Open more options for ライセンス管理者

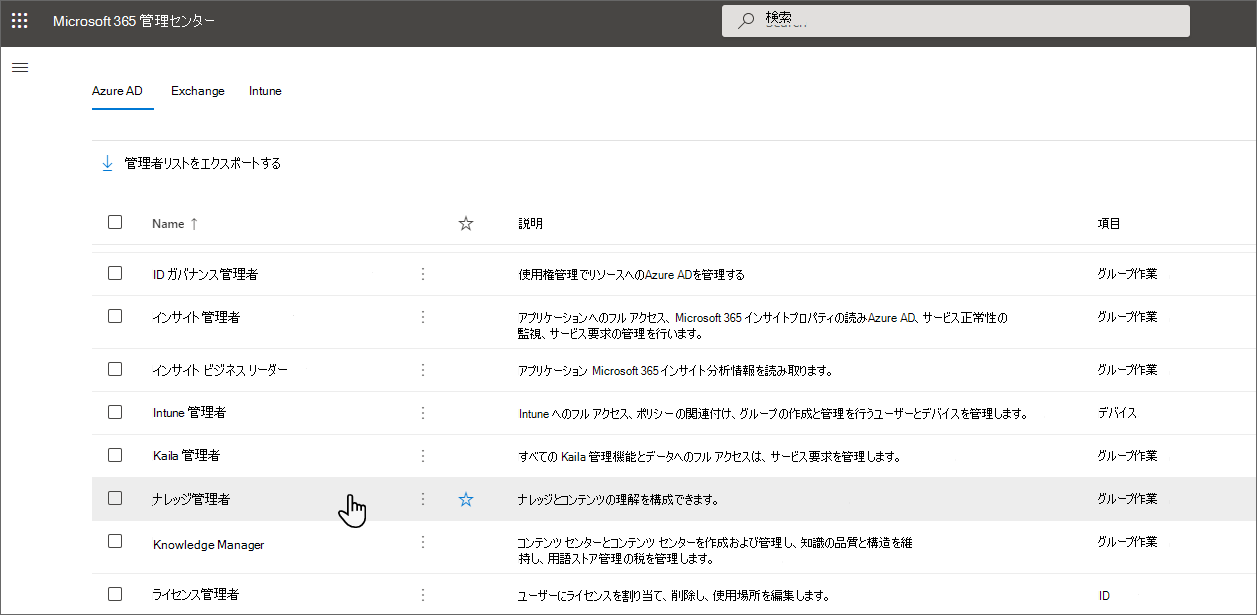coord(422,594)
